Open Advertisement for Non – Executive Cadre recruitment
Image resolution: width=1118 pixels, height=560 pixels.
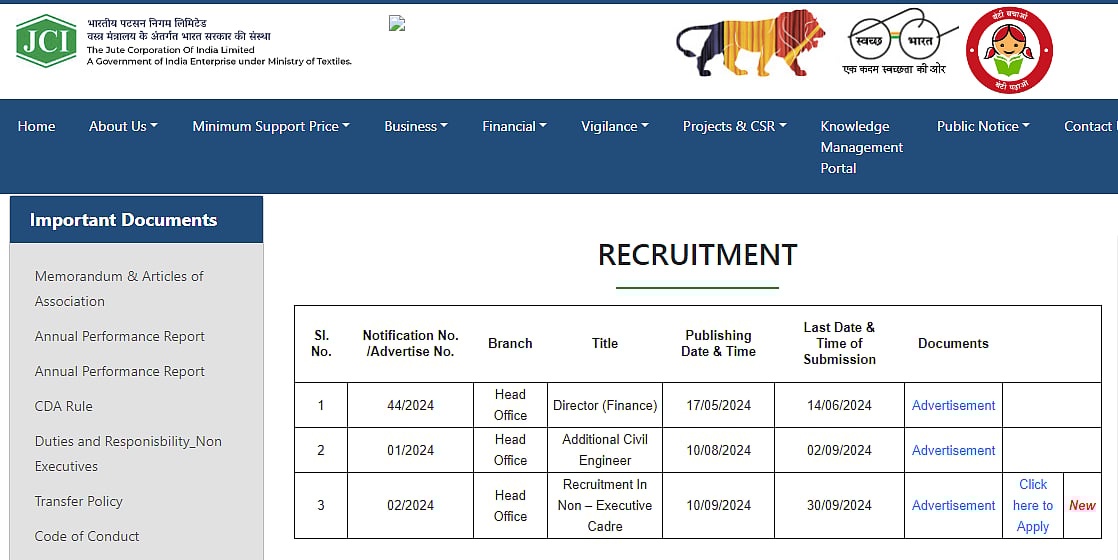click(x=953, y=505)
